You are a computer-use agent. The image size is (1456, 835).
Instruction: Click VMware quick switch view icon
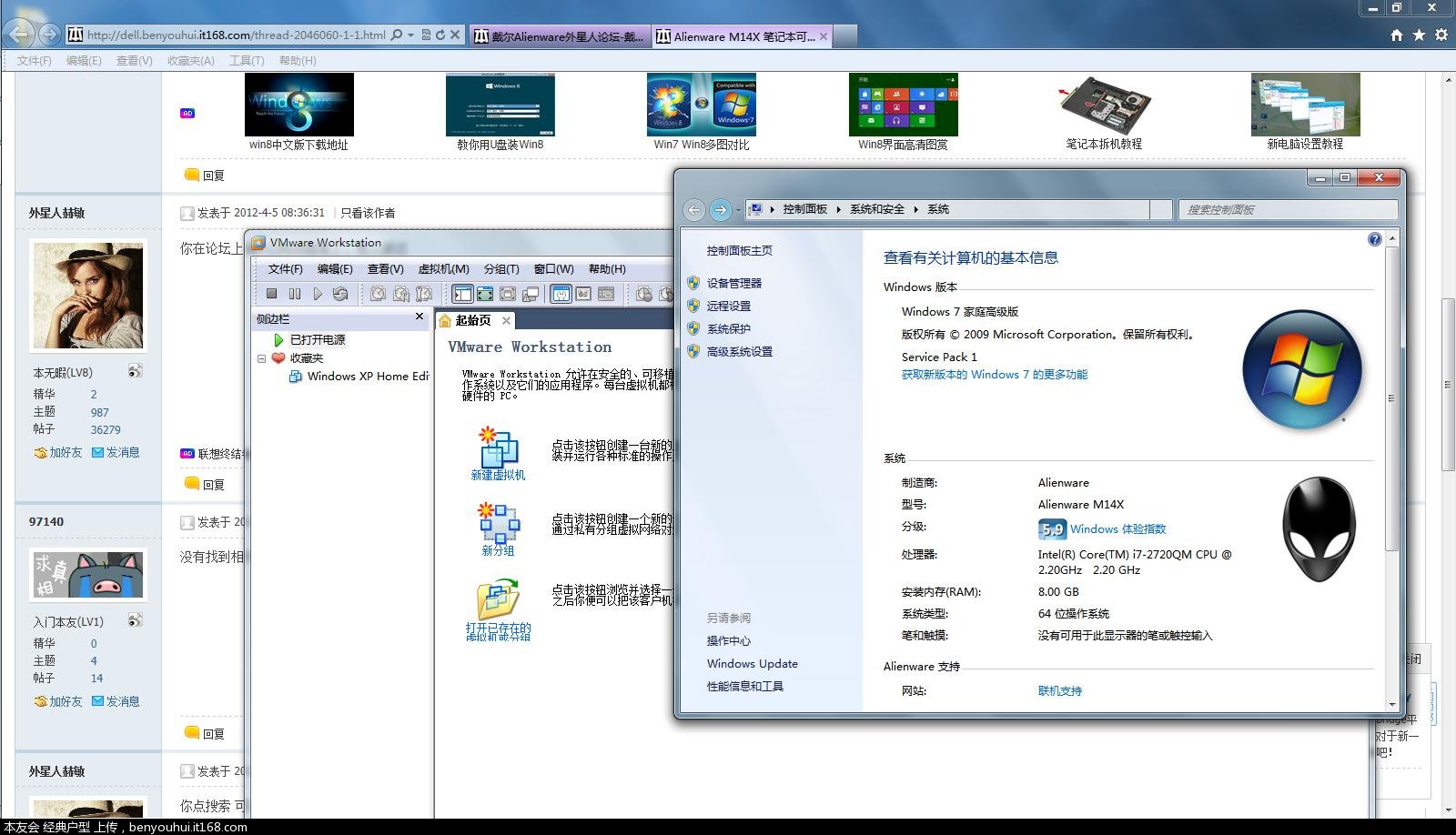(x=485, y=294)
